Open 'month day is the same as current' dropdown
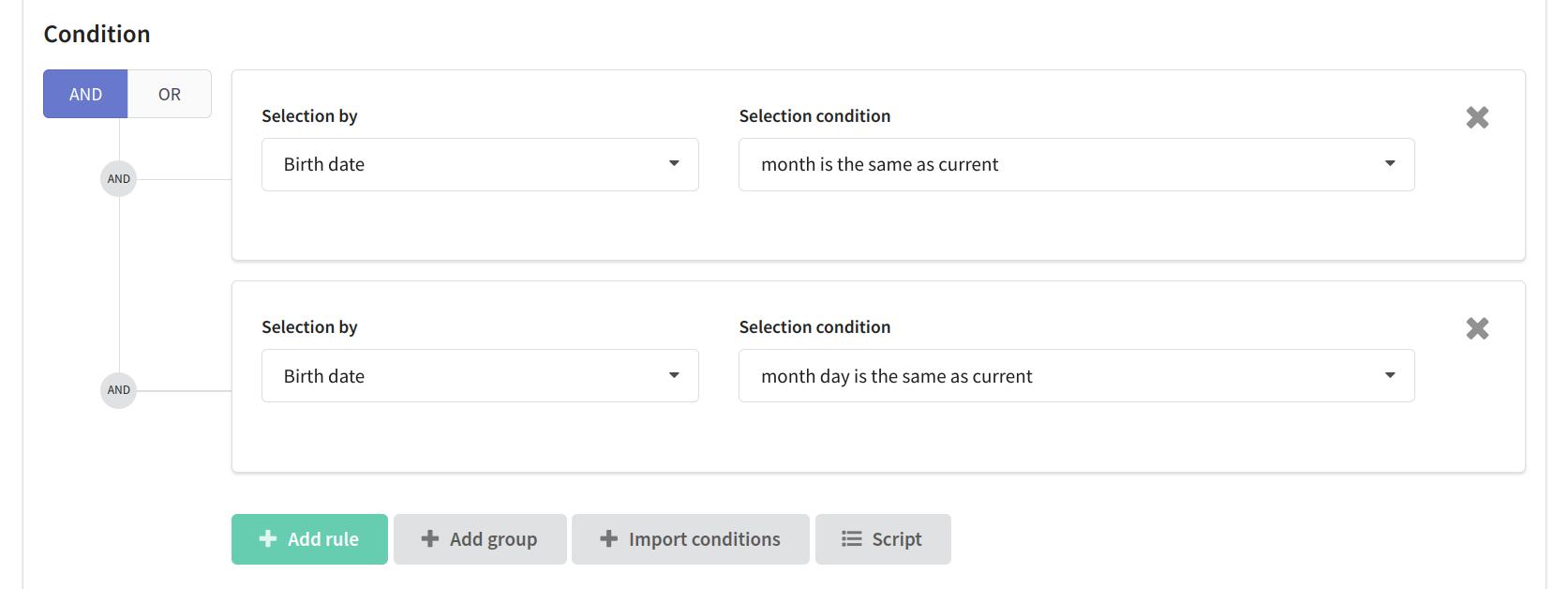Viewport: 1568px width, 589px height. (x=1076, y=375)
